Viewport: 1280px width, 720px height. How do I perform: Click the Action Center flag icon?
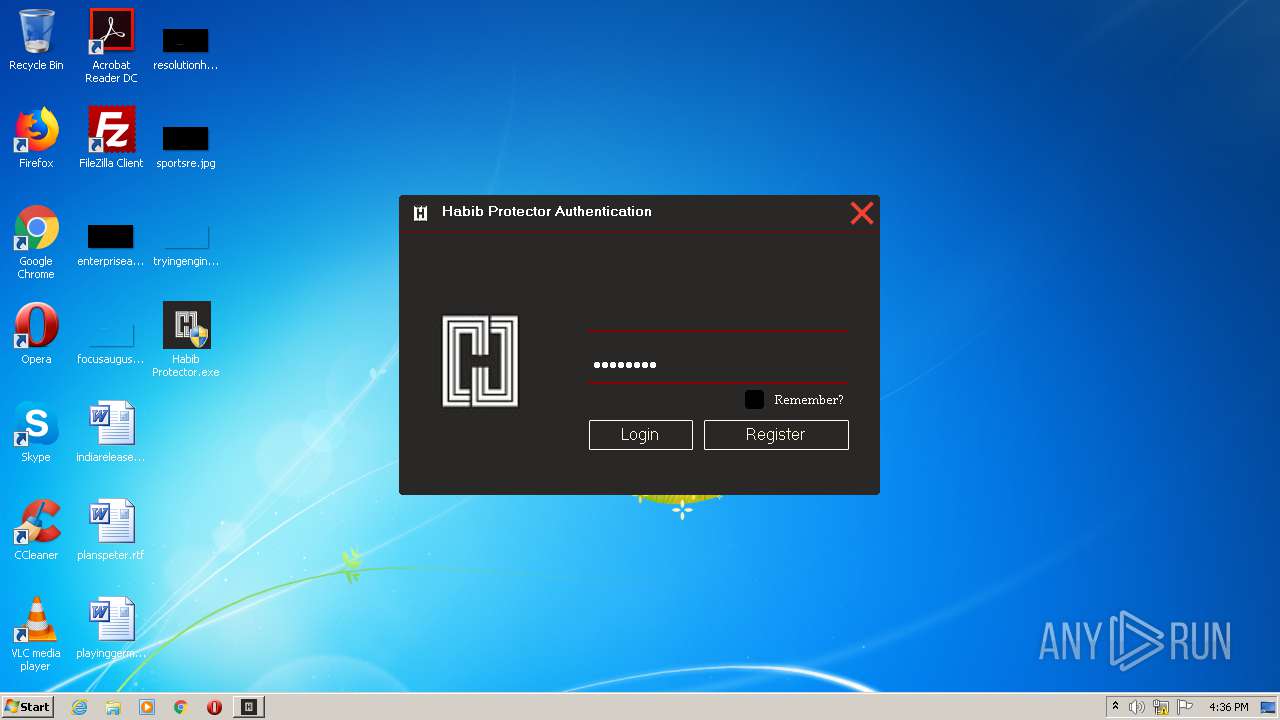point(1185,707)
